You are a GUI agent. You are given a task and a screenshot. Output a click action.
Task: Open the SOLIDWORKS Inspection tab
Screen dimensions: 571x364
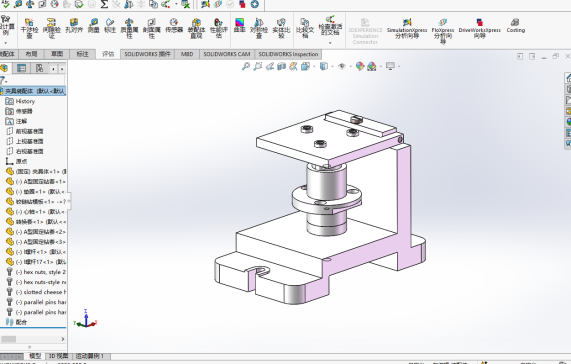click(x=288, y=54)
